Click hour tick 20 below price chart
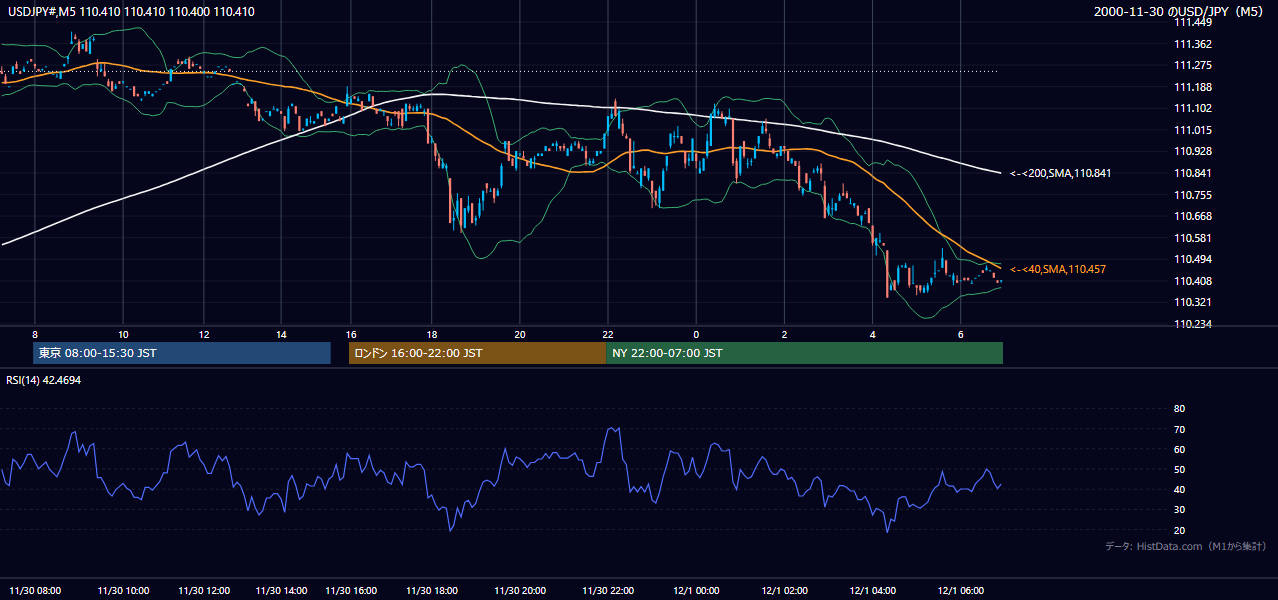Image resolution: width=1278 pixels, height=600 pixels. click(x=520, y=333)
